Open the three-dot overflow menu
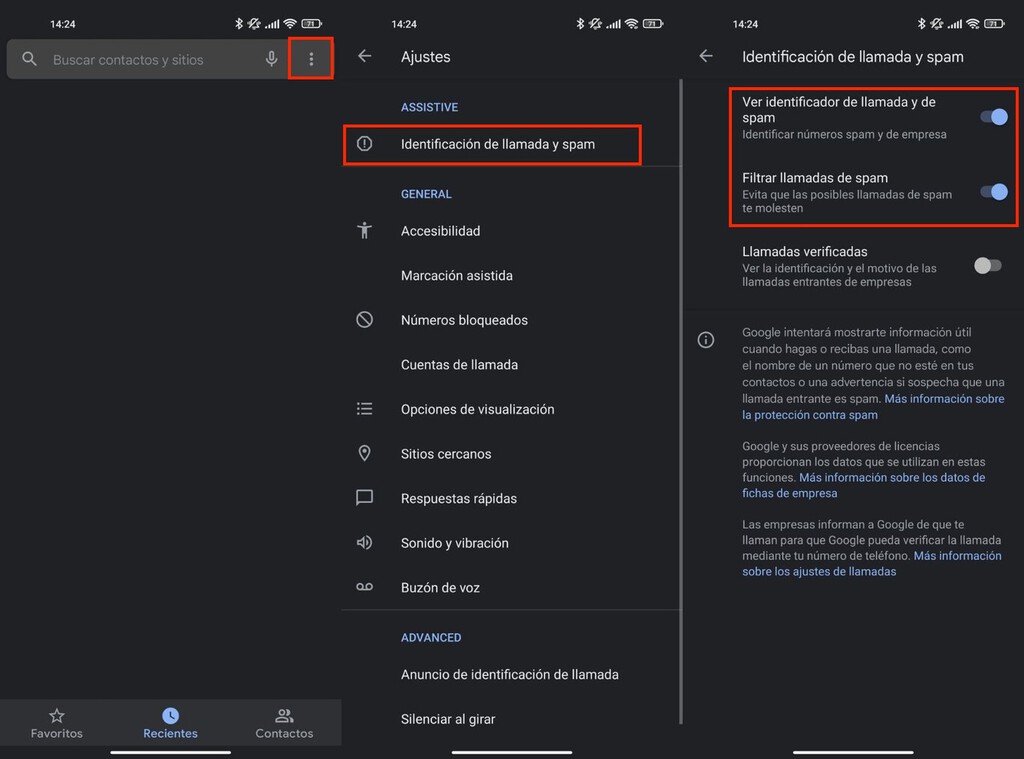 tap(311, 59)
